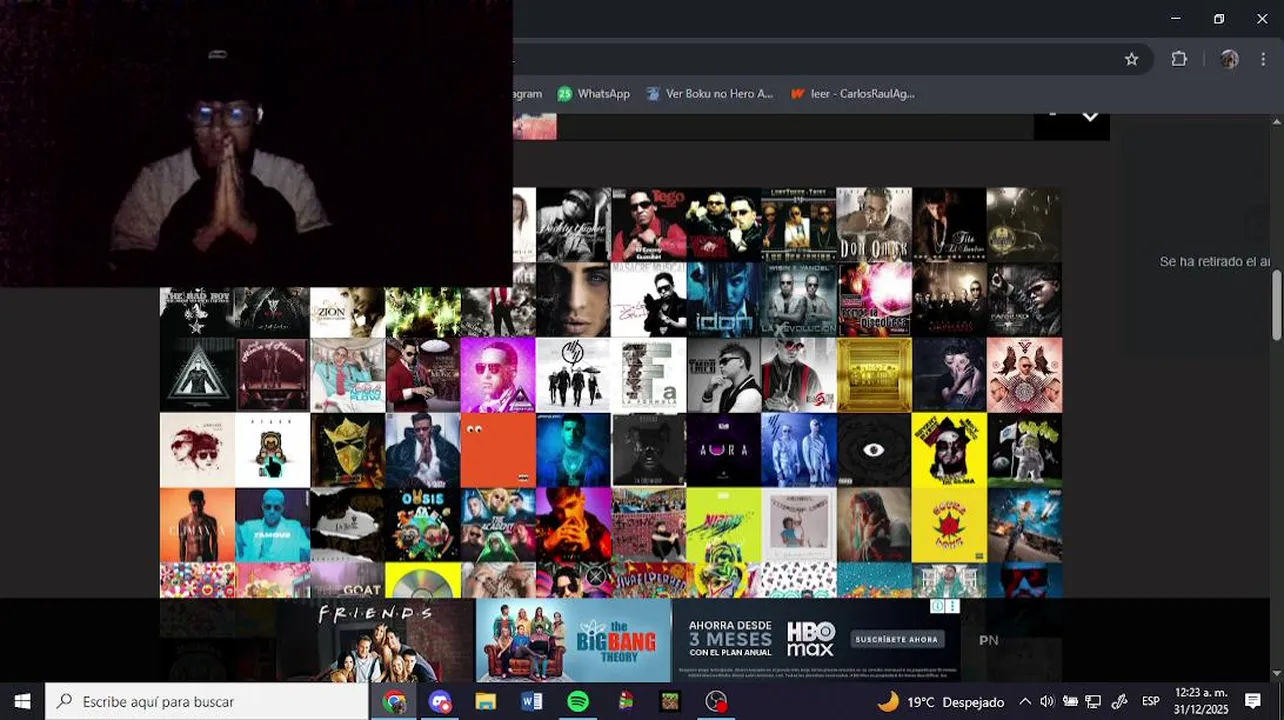Image resolution: width=1284 pixels, height=720 pixels.
Task: Select The Academy album cover
Action: (498, 525)
